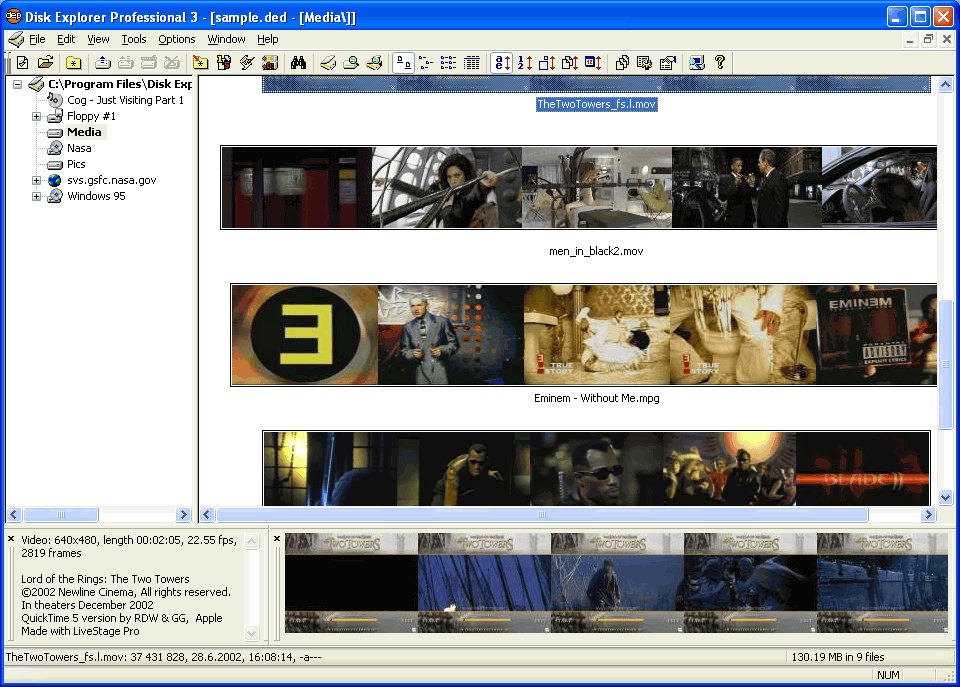Click the yellow question mark Help icon
The height and width of the screenshot is (687, 960).
[719, 63]
